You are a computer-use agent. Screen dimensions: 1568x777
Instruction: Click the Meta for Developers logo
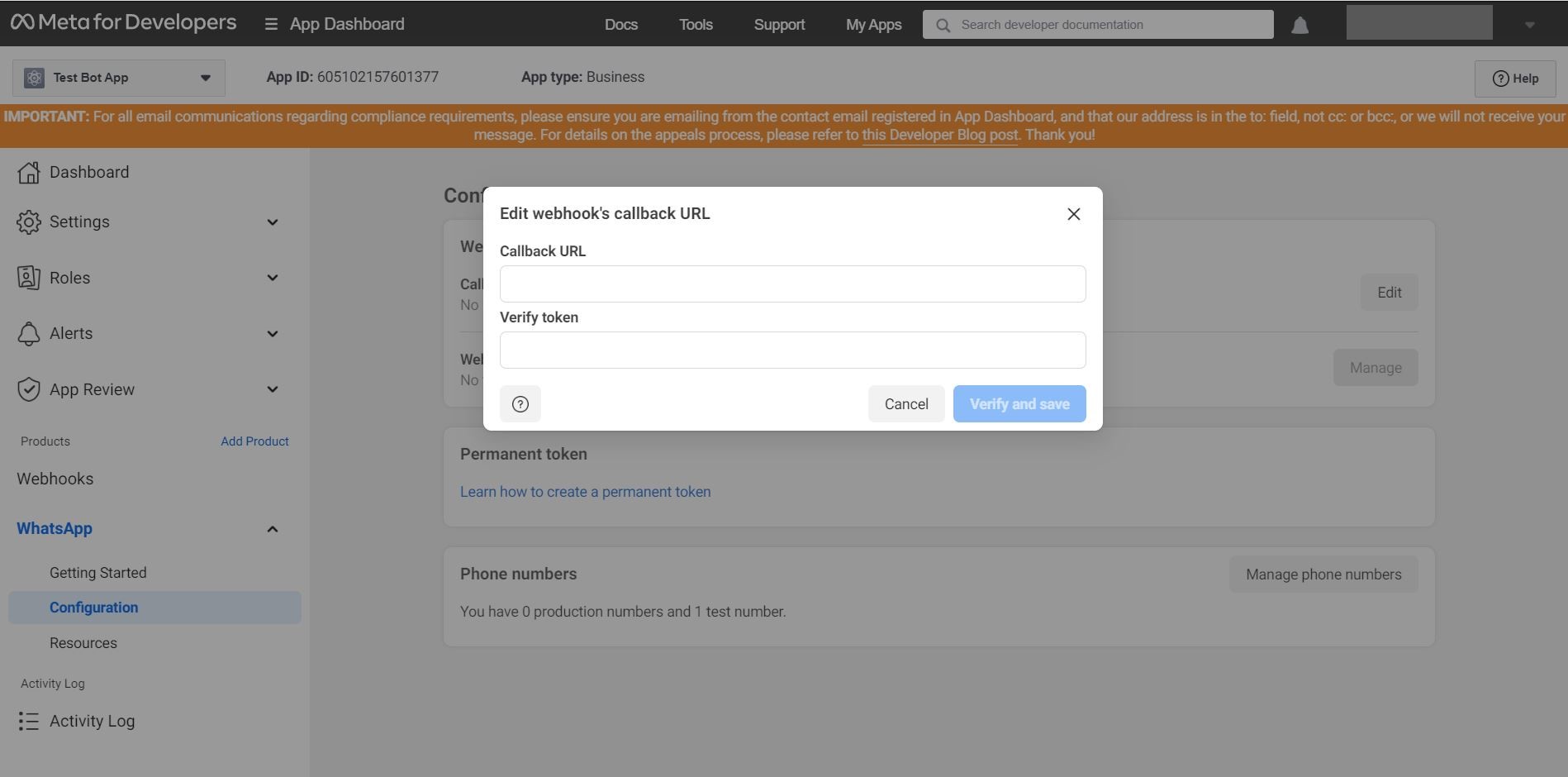pos(123,22)
